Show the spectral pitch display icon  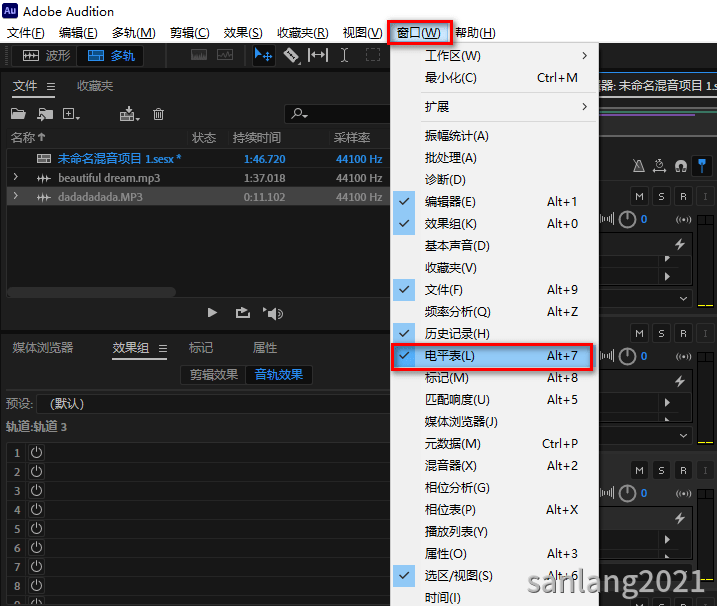(x=225, y=55)
